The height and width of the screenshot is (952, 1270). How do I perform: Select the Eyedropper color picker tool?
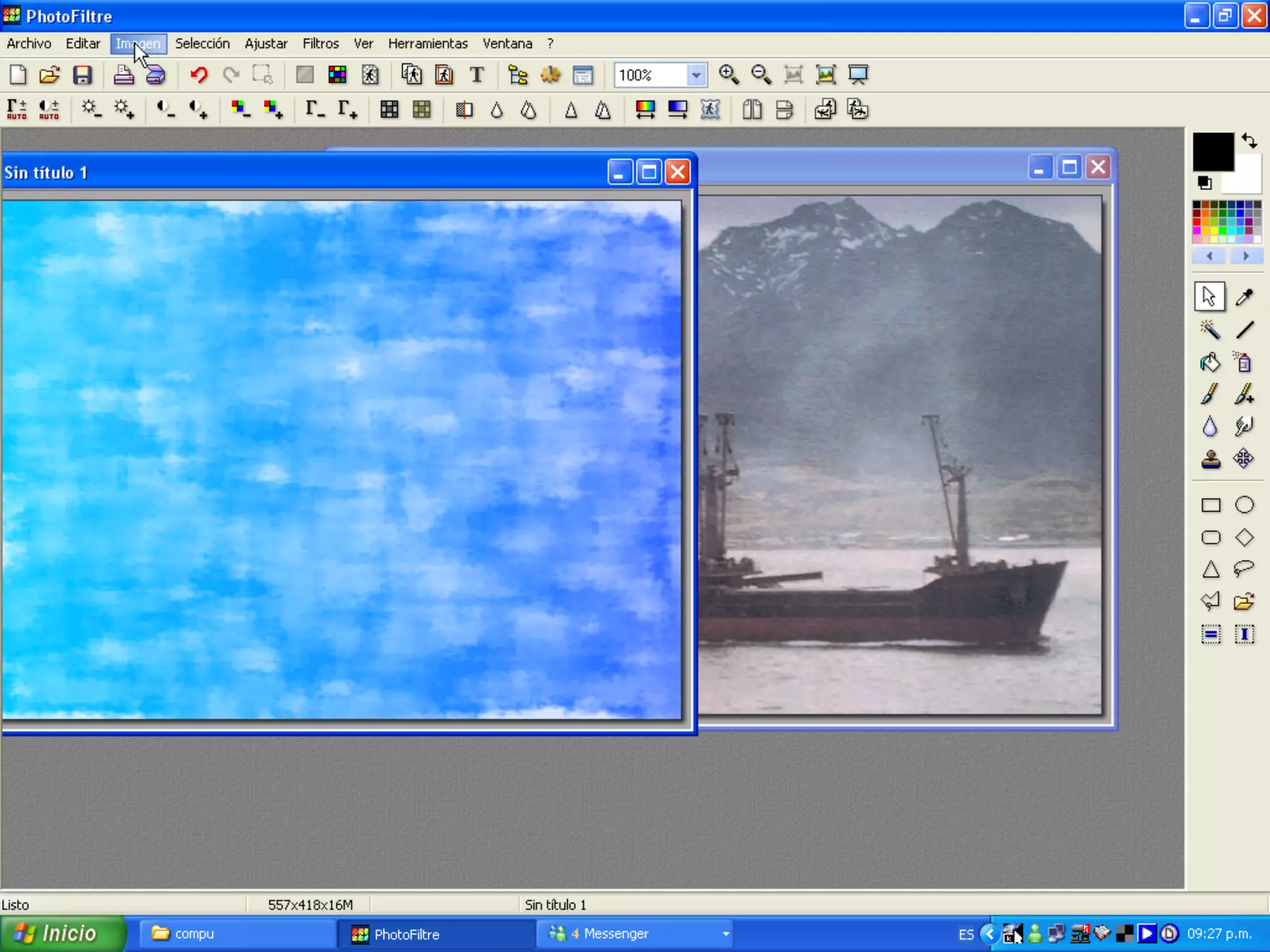pyautogui.click(x=1244, y=297)
